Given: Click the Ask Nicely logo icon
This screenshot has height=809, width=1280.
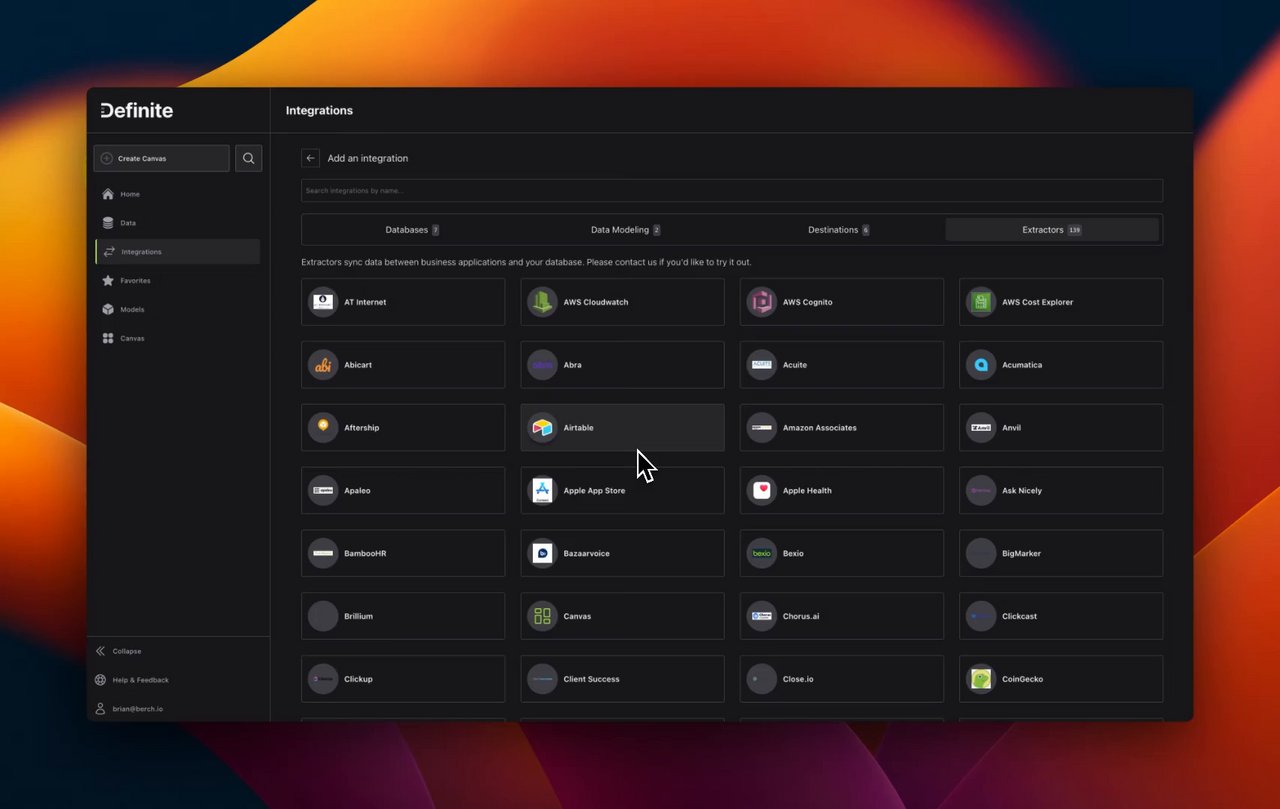Looking at the screenshot, I should (981, 491).
